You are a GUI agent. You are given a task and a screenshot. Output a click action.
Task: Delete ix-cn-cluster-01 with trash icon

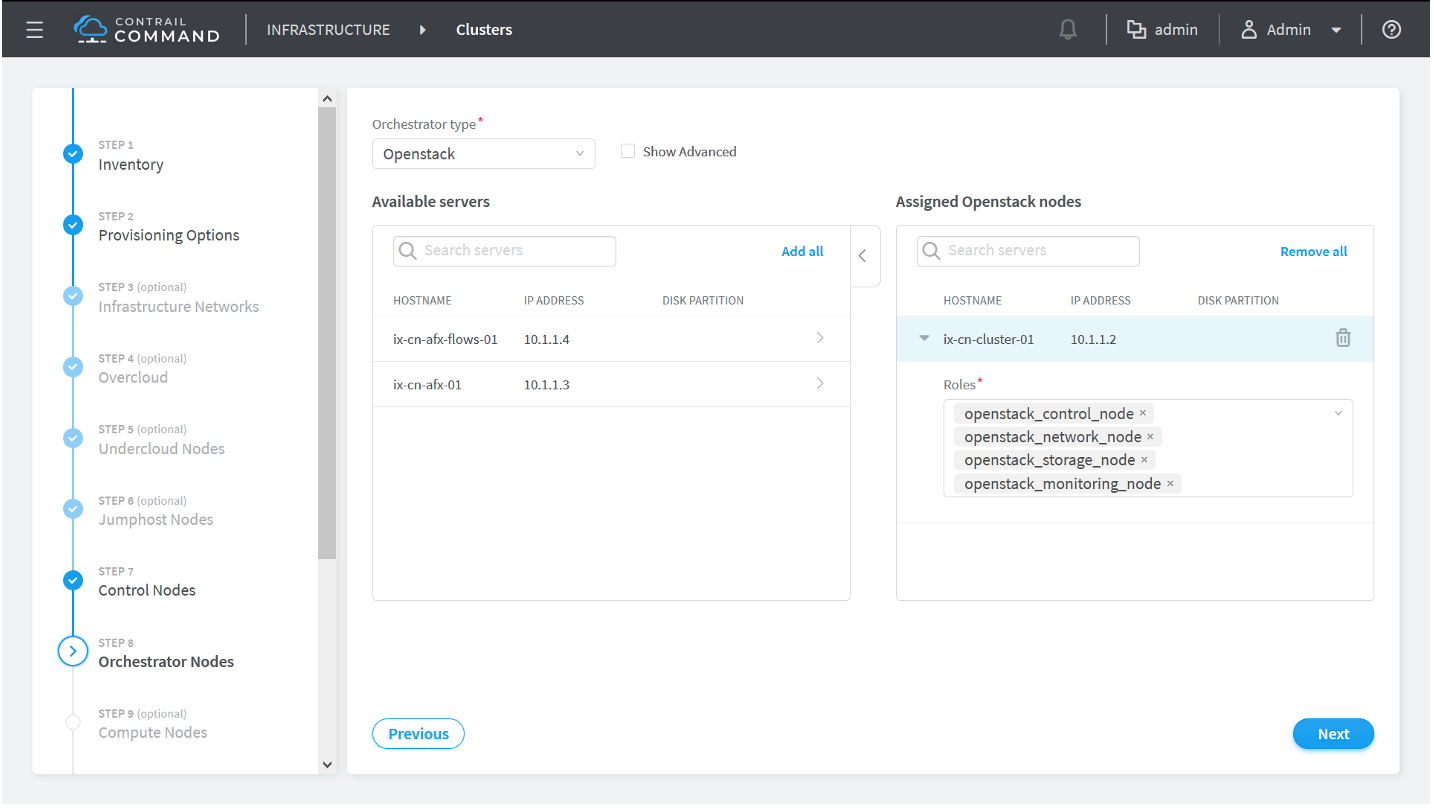click(1342, 339)
